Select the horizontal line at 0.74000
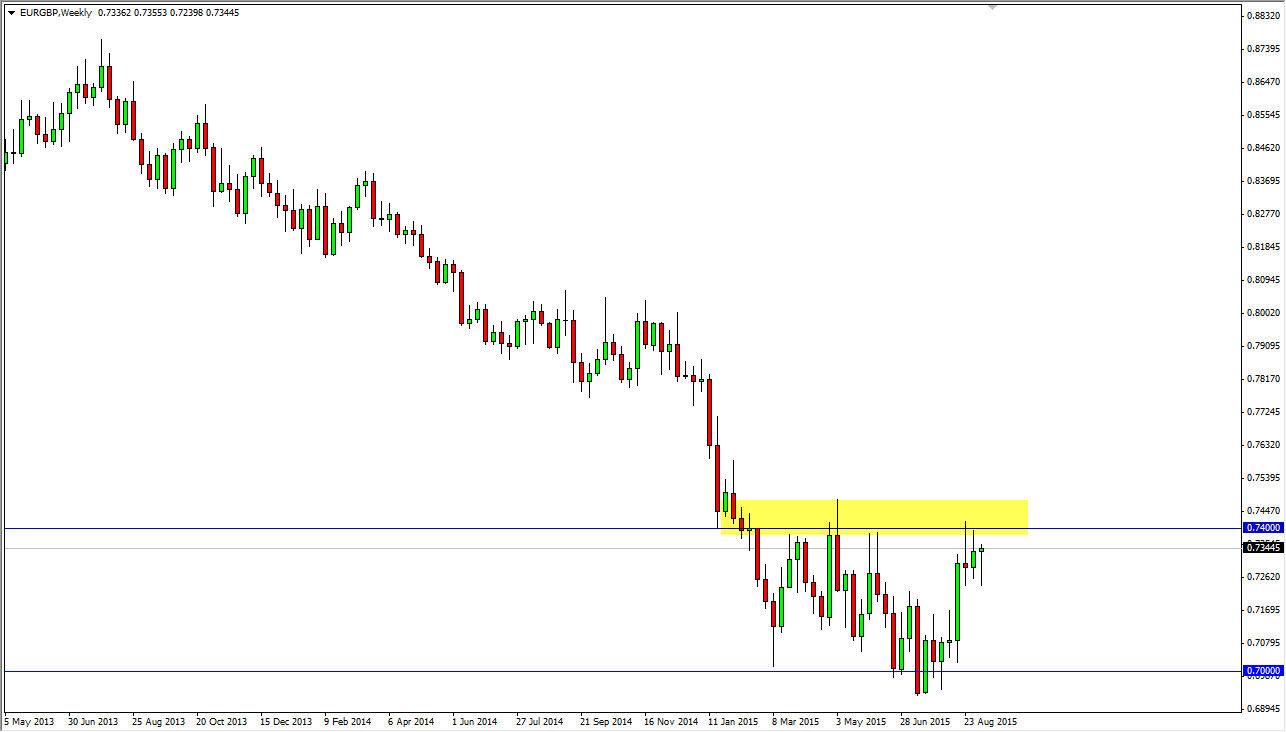Screen dimensions: 1286x732 click(400, 526)
